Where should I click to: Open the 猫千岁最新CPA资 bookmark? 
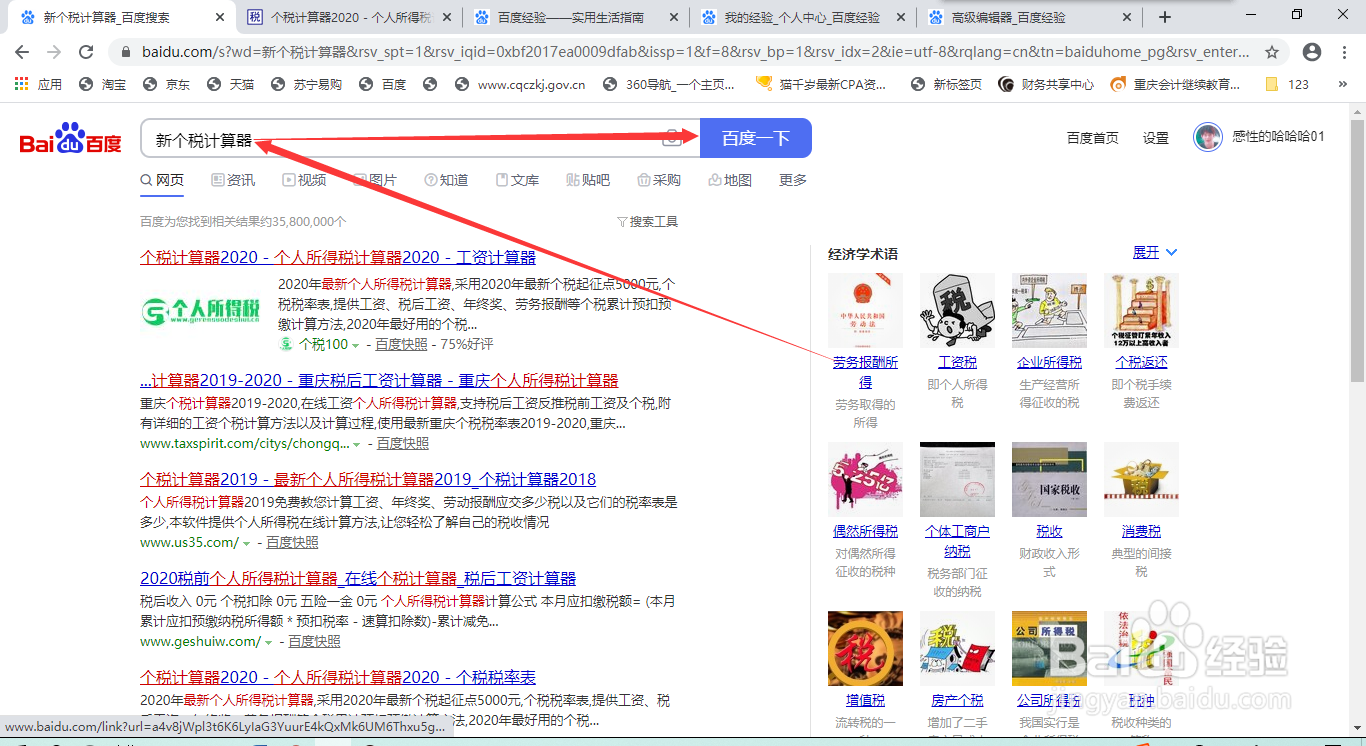822,84
